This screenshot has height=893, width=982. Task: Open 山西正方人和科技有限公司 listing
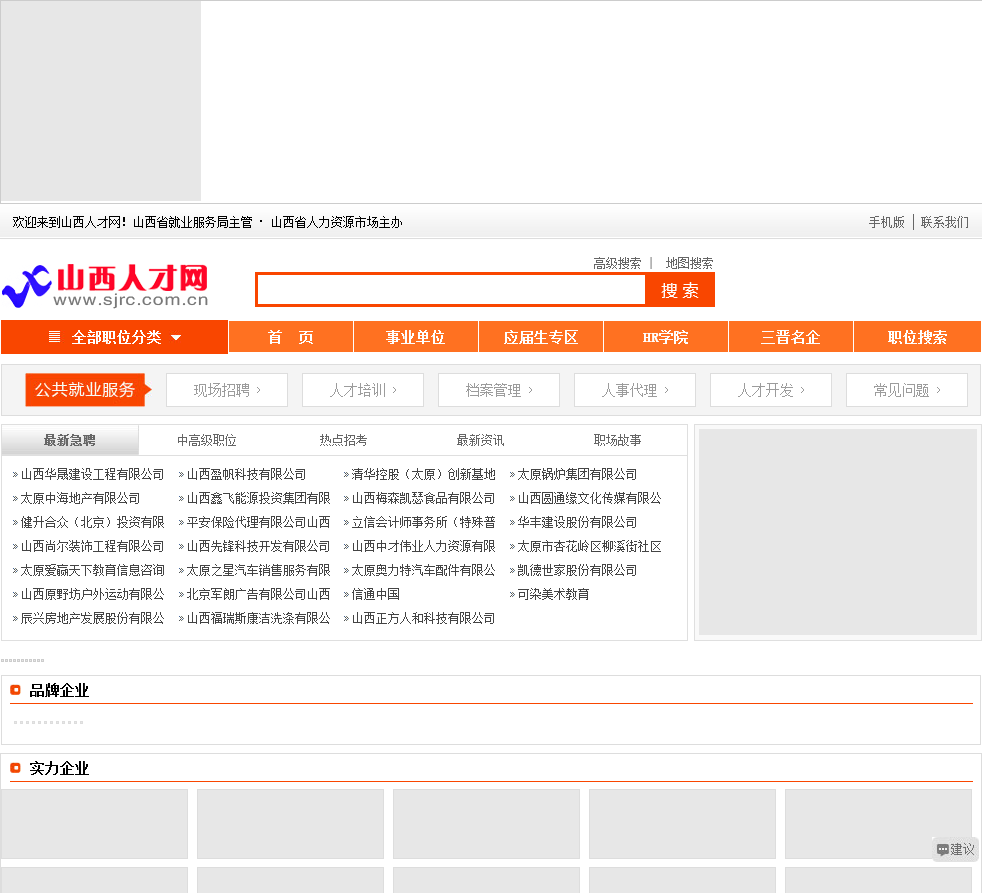[x=423, y=618]
